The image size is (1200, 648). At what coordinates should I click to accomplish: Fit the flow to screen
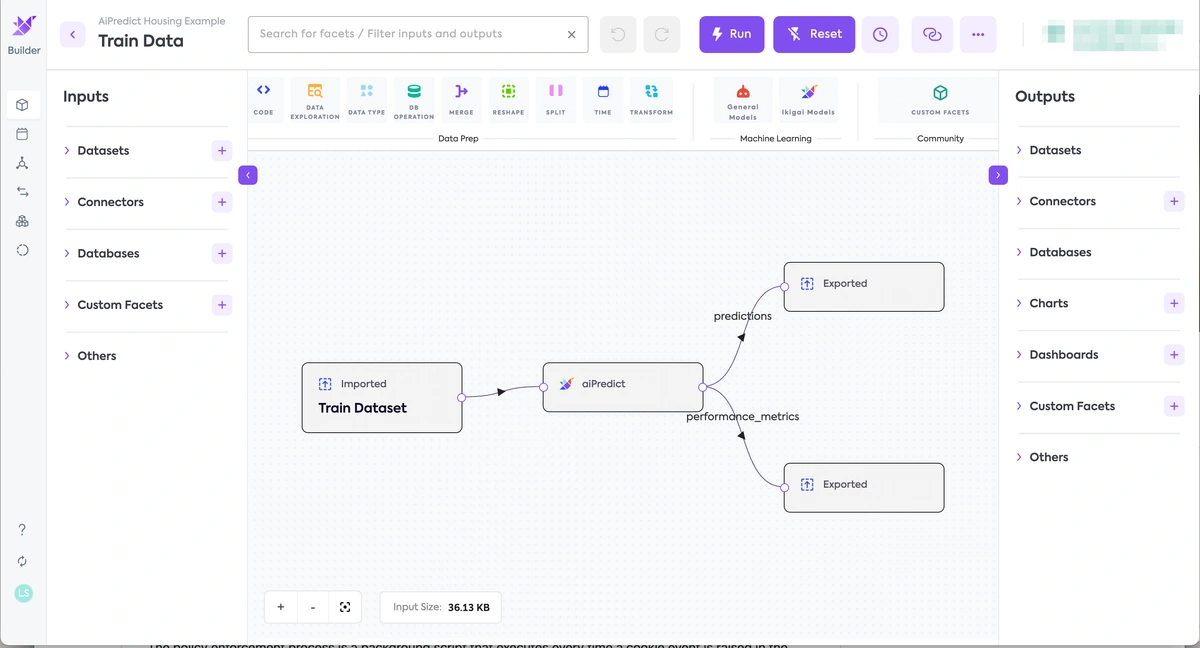(x=345, y=607)
